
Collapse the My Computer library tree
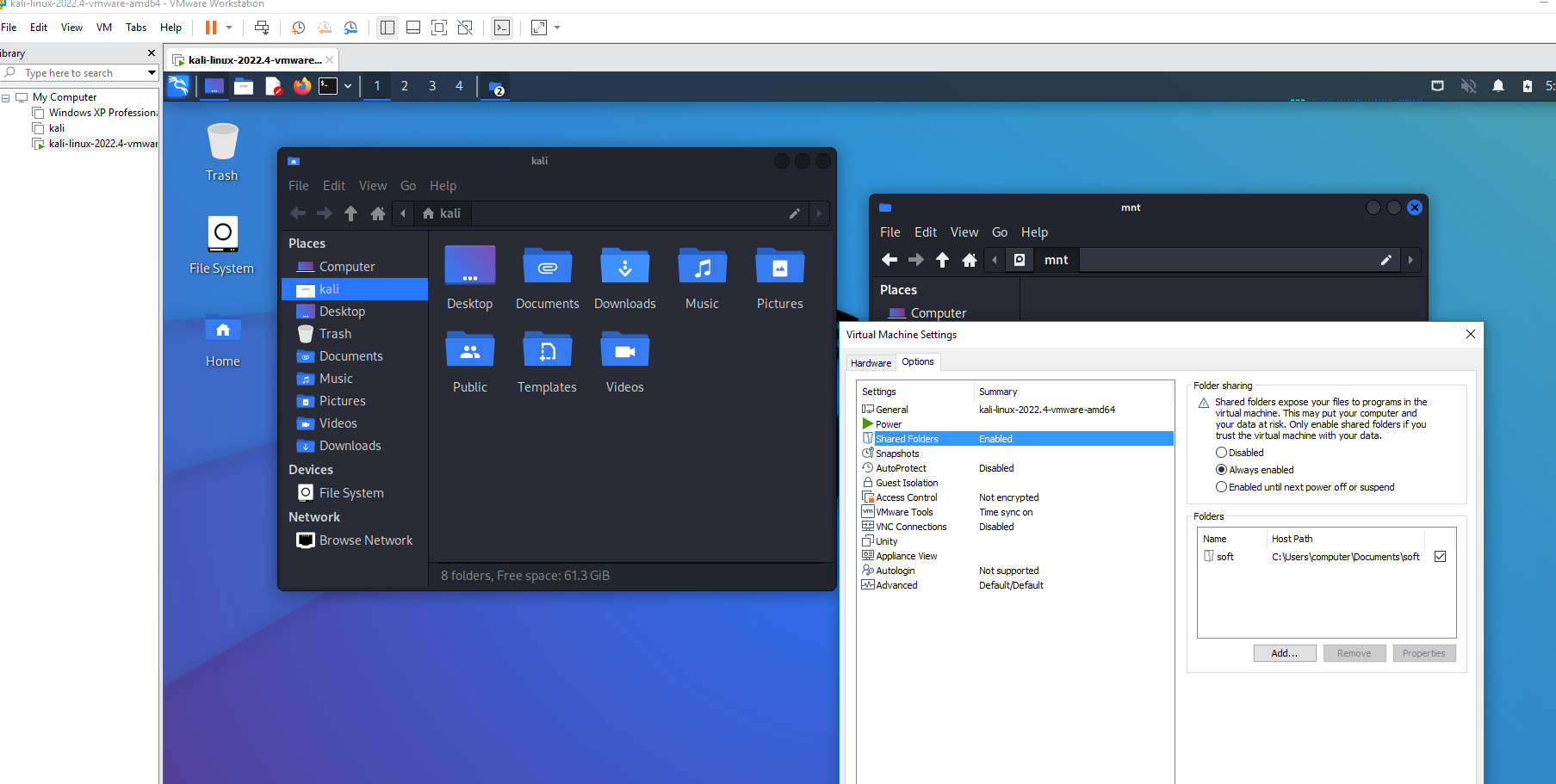pos(6,98)
